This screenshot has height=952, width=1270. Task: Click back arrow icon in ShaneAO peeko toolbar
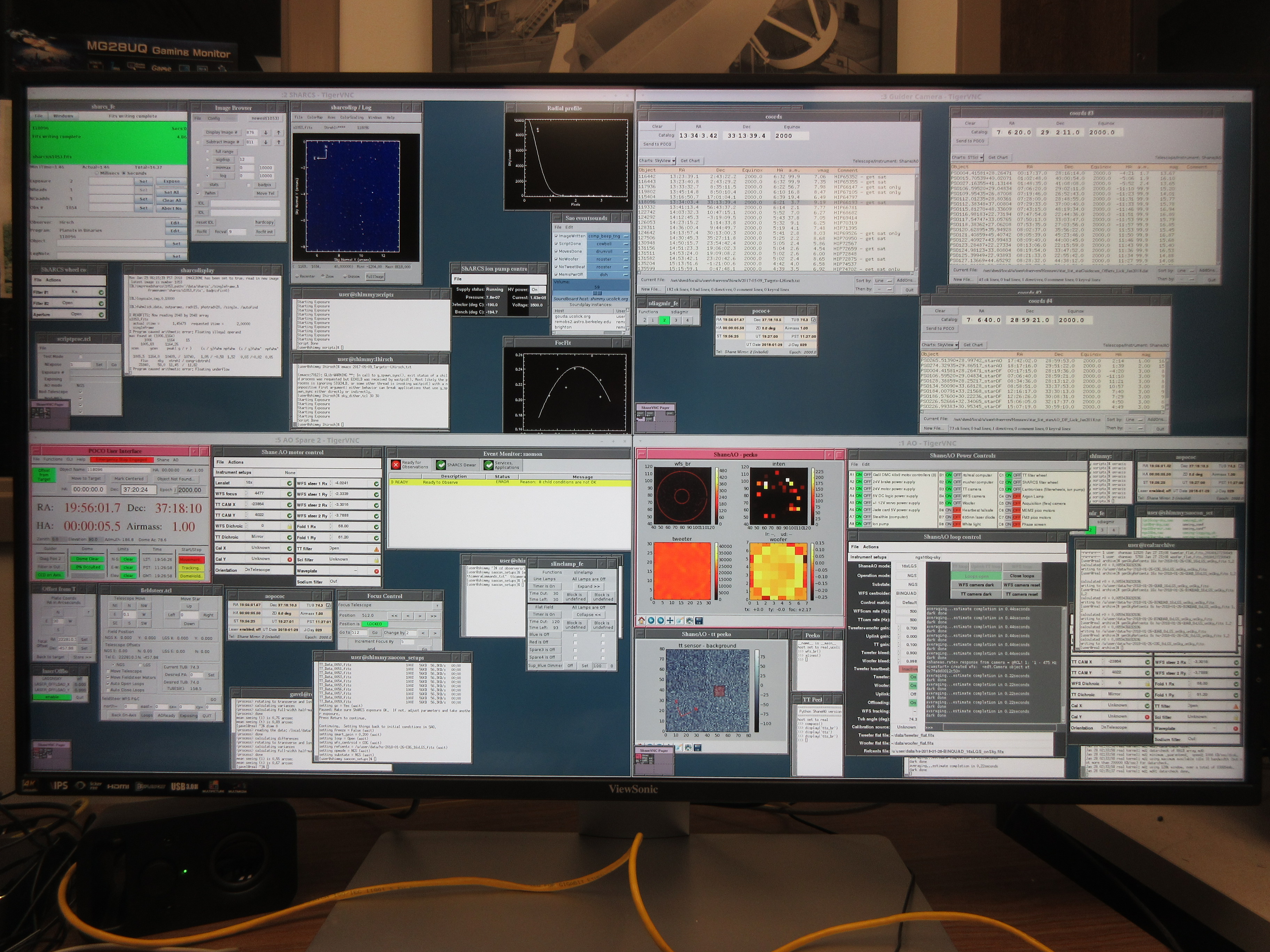coord(651,620)
